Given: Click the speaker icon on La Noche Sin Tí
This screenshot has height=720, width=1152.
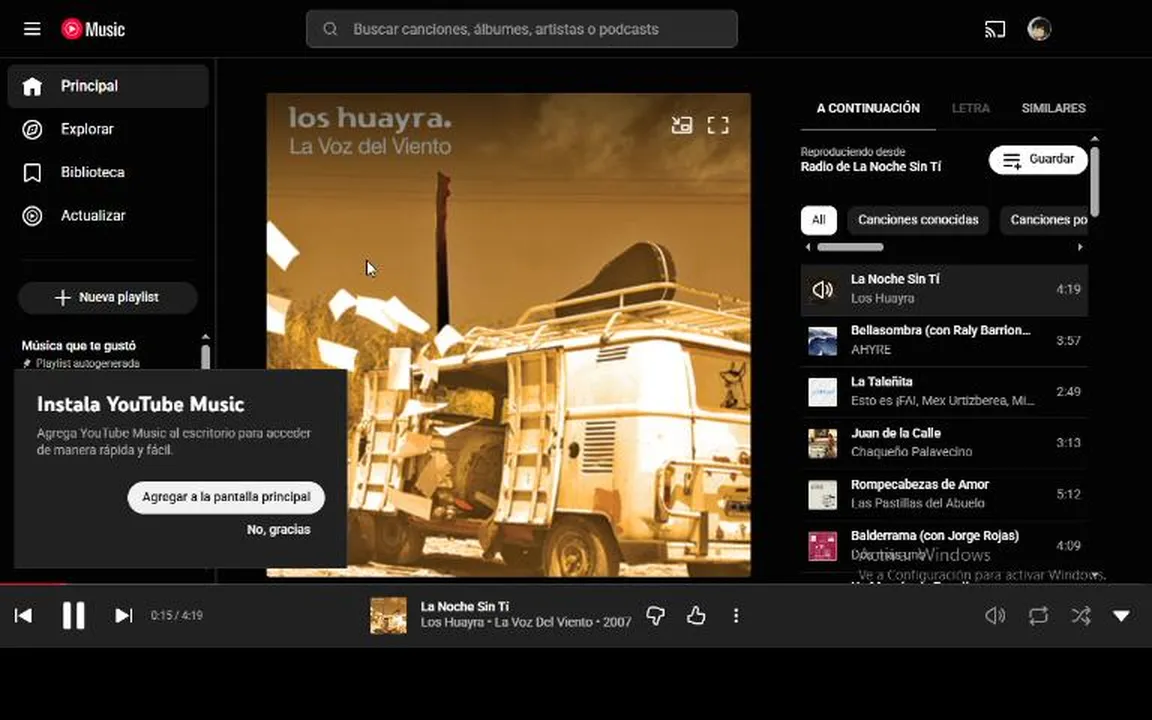Looking at the screenshot, I should (x=822, y=289).
